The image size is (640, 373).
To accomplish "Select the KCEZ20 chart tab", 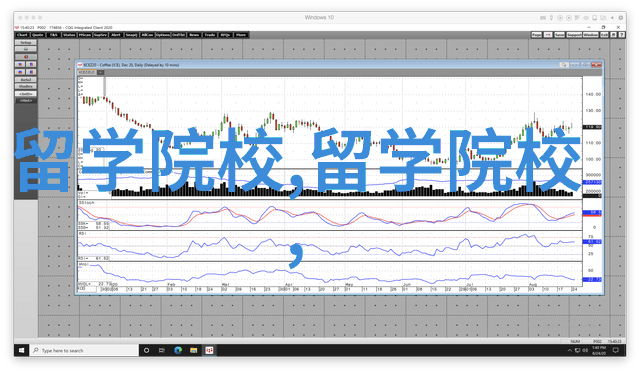I will click(x=87, y=72).
